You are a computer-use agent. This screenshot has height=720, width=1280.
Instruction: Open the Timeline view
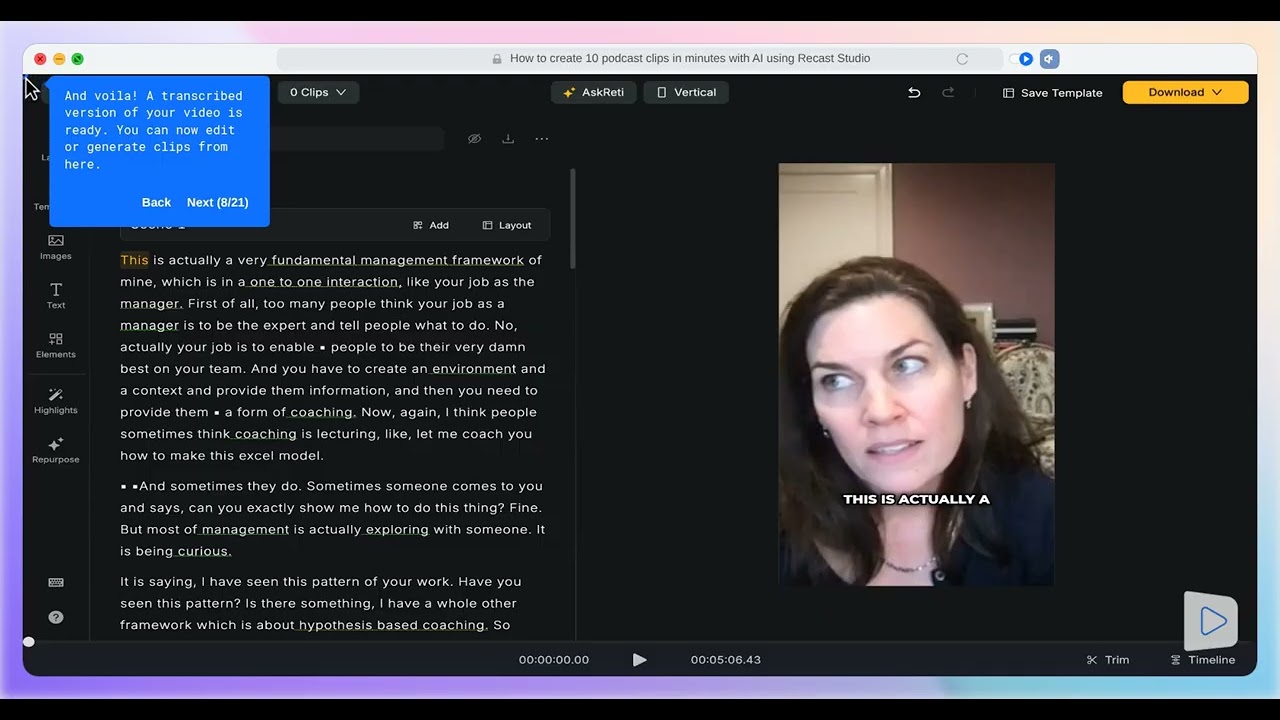click(1203, 660)
